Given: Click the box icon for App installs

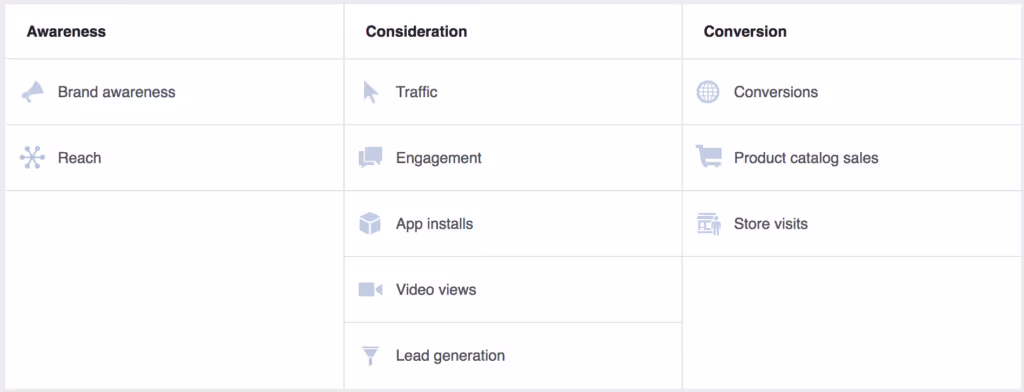Looking at the screenshot, I should (x=370, y=223).
